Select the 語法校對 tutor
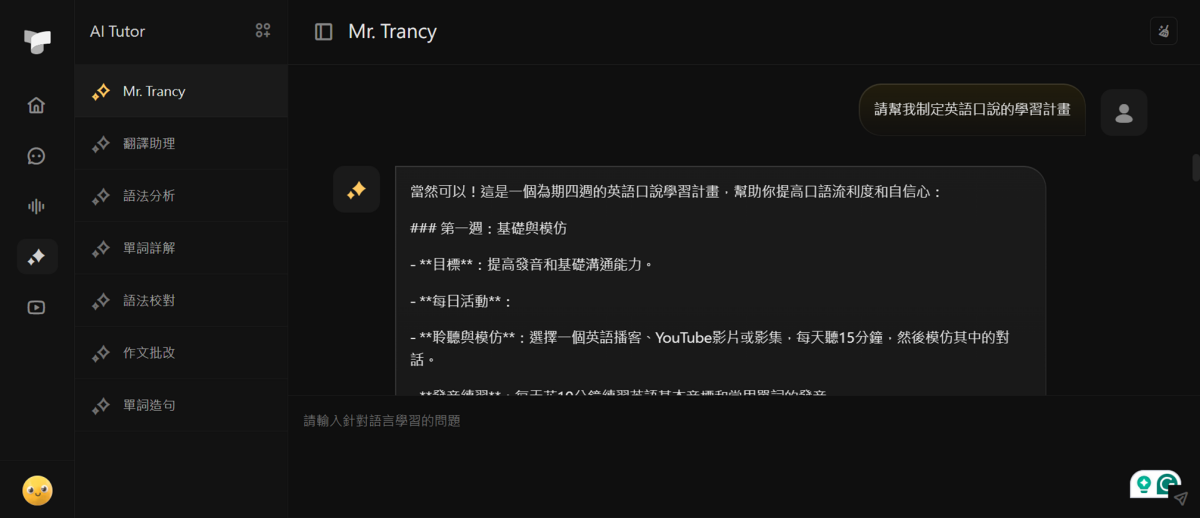Screen dimensions: 1200x518 (x=181, y=300)
